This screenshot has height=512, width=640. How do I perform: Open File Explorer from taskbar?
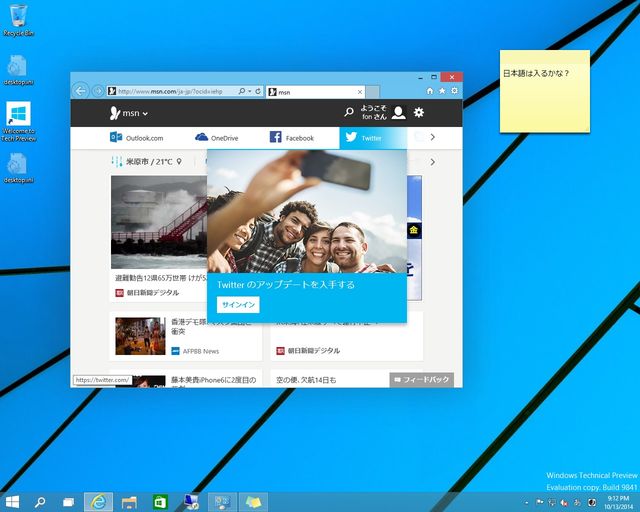pyautogui.click(x=129, y=502)
